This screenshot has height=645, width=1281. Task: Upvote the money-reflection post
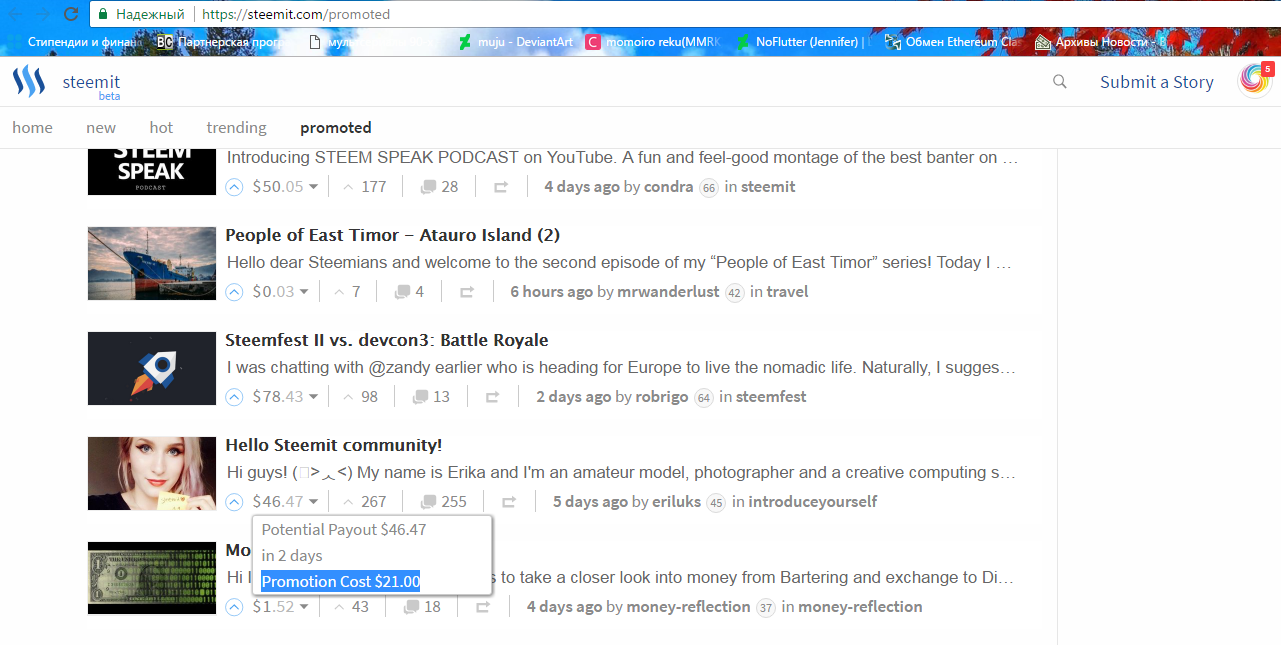pyautogui.click(x=234, y=607)
